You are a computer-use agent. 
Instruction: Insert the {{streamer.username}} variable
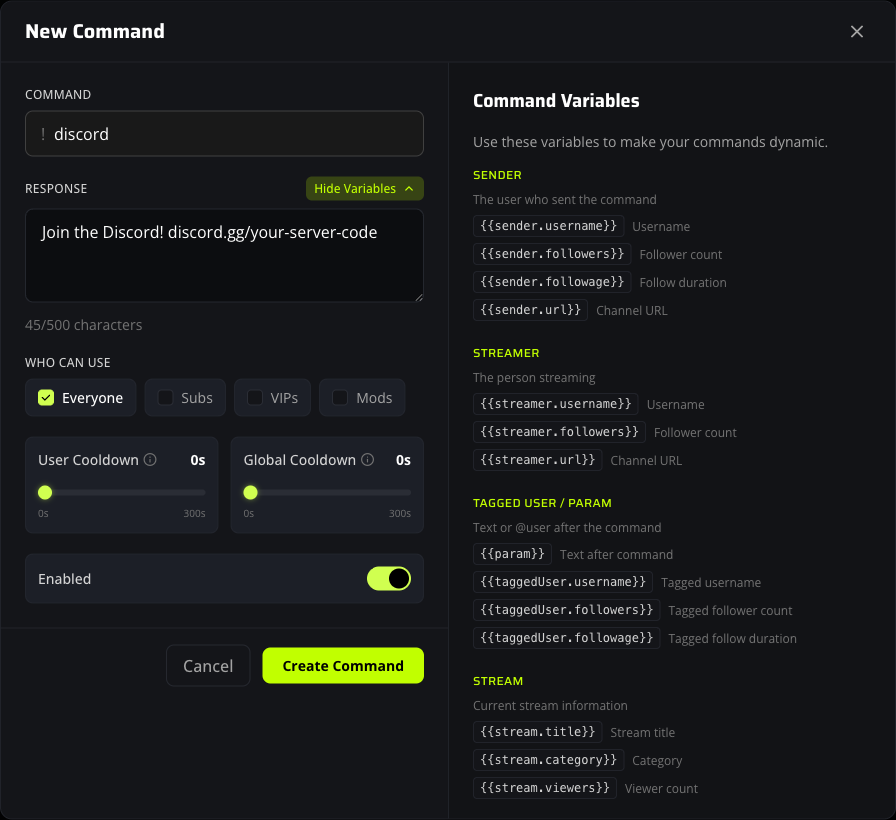(555, 404)
